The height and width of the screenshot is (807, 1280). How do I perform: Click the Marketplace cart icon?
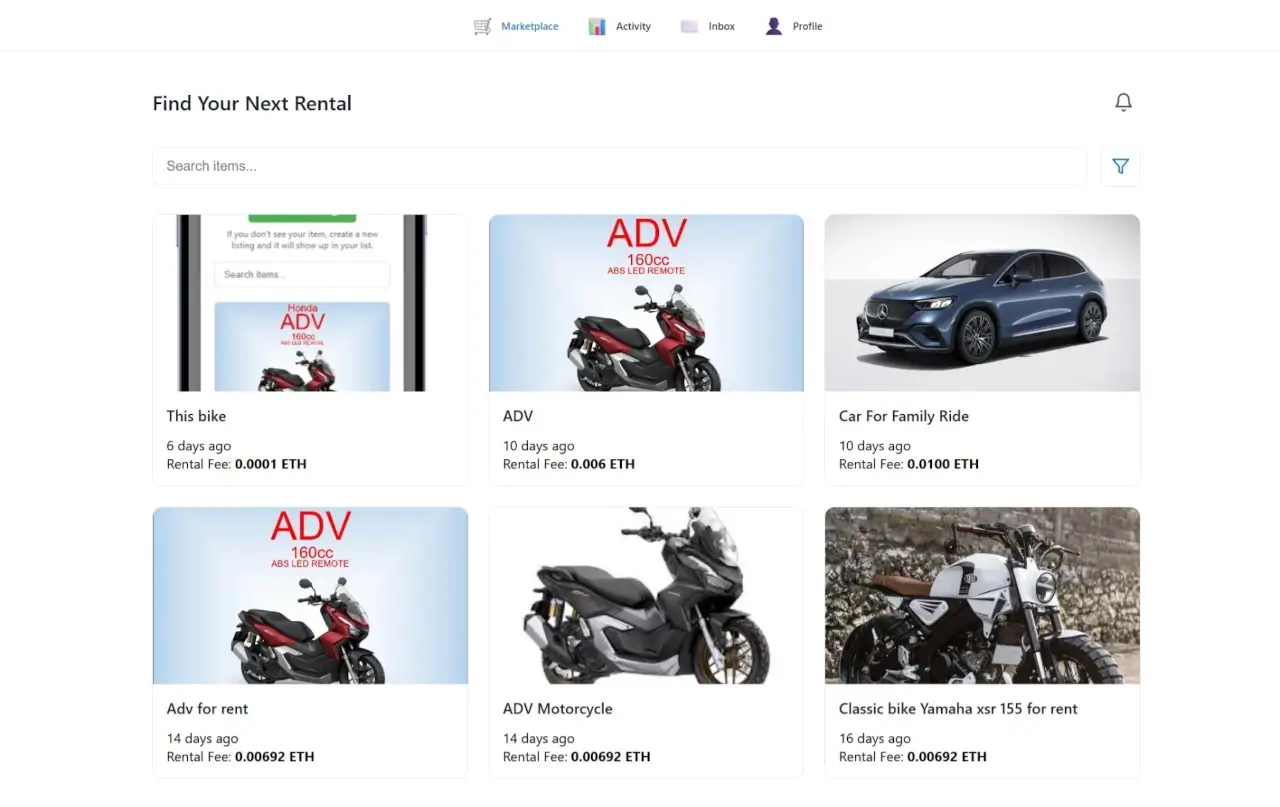coord(483,27)
